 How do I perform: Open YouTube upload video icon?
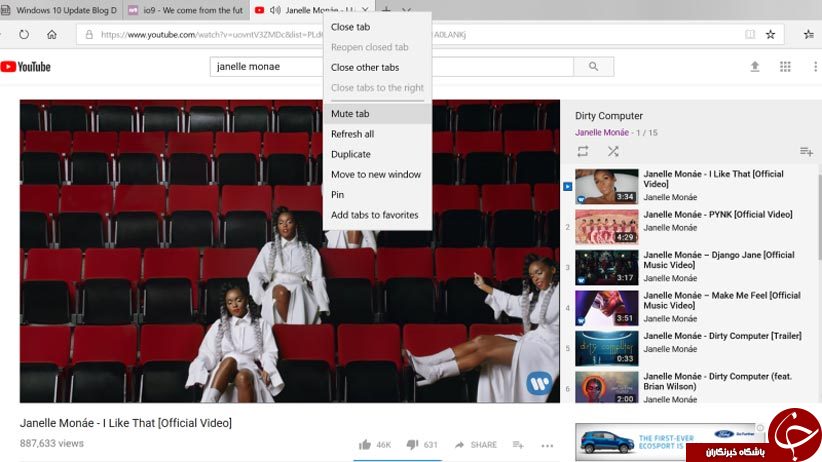(x=754, y=67)
